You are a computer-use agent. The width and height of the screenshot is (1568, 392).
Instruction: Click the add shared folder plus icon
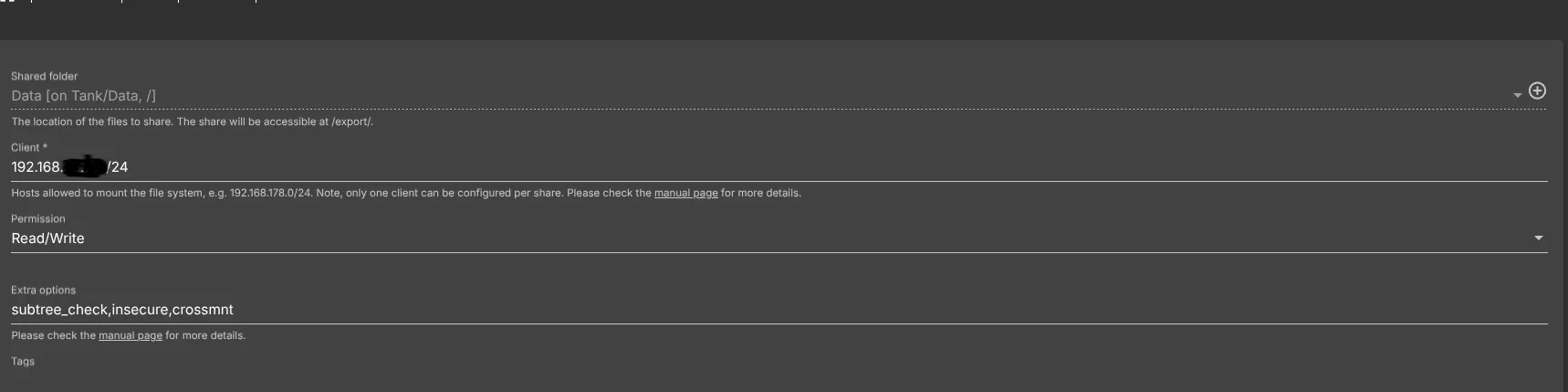click(1537, 90)
